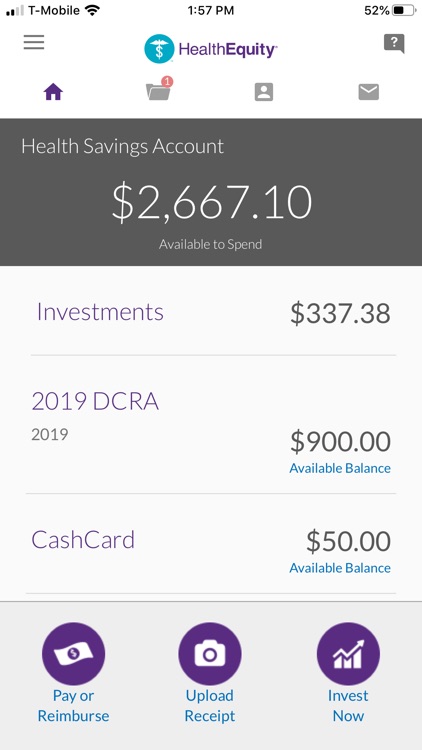Select Health Savings Account header
Image resolution: width=422 pixels, height=750 pixels.
click(x=122, y=146)
